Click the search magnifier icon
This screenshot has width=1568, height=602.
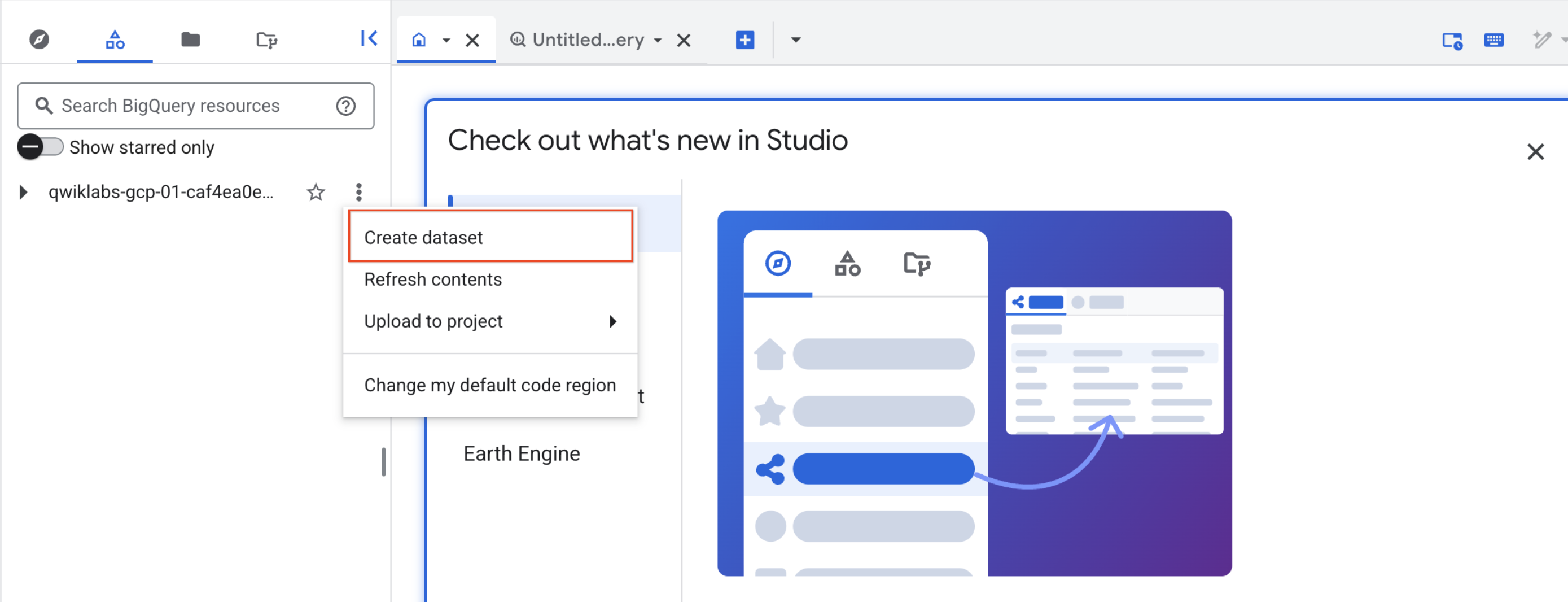43,105
